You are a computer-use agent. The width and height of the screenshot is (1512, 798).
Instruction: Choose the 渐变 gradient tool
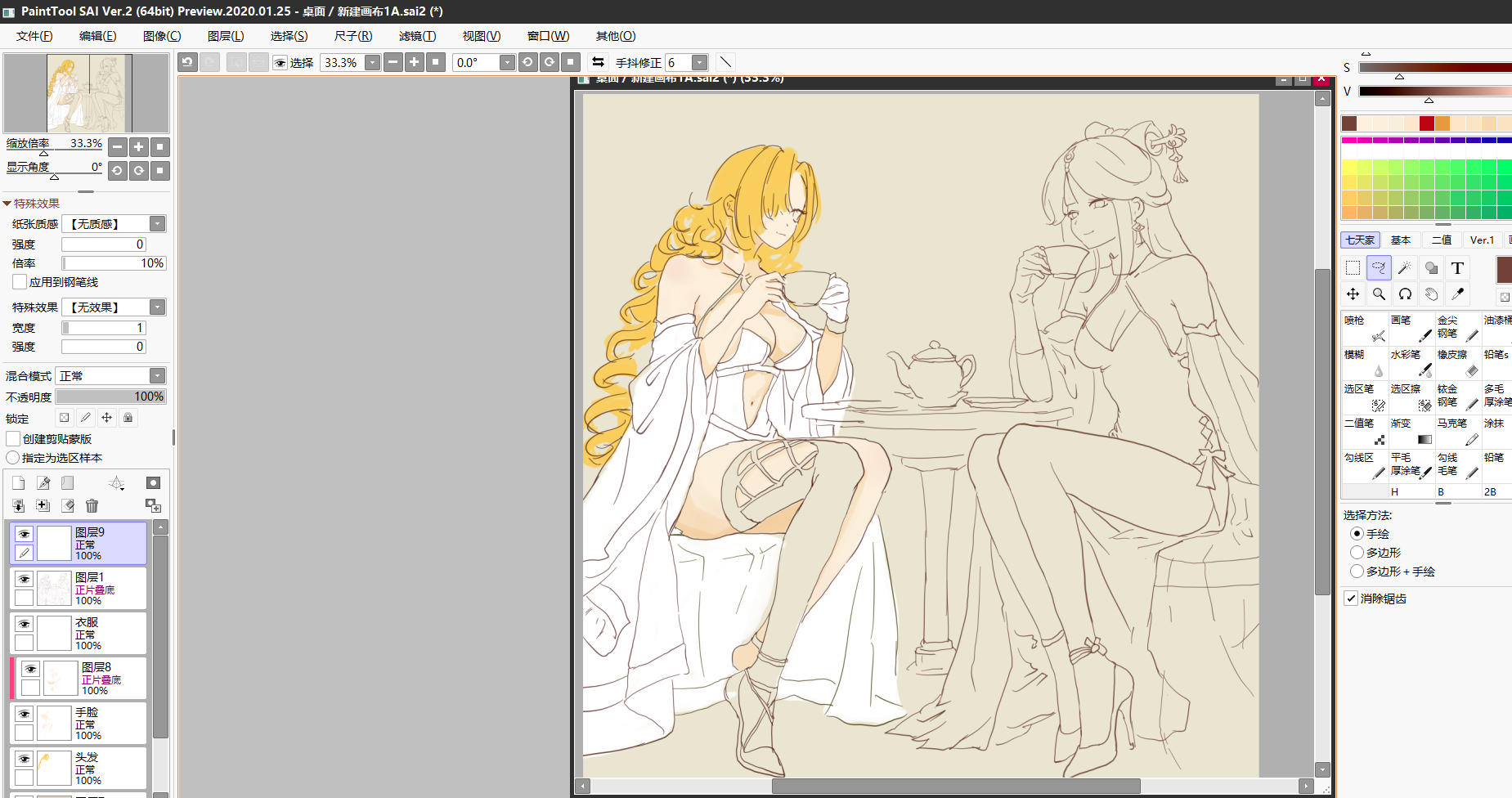click(1411, 431)
